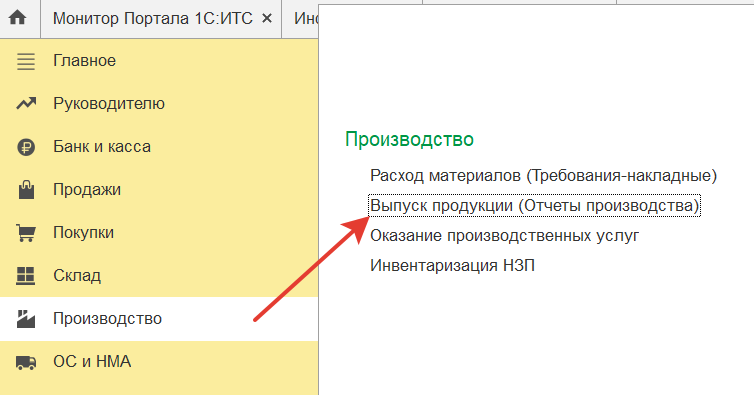The width and height of the screenshot is (754, 395).
Task: Open Инвентаризация НЗП
Action: (x=452, y=266)
